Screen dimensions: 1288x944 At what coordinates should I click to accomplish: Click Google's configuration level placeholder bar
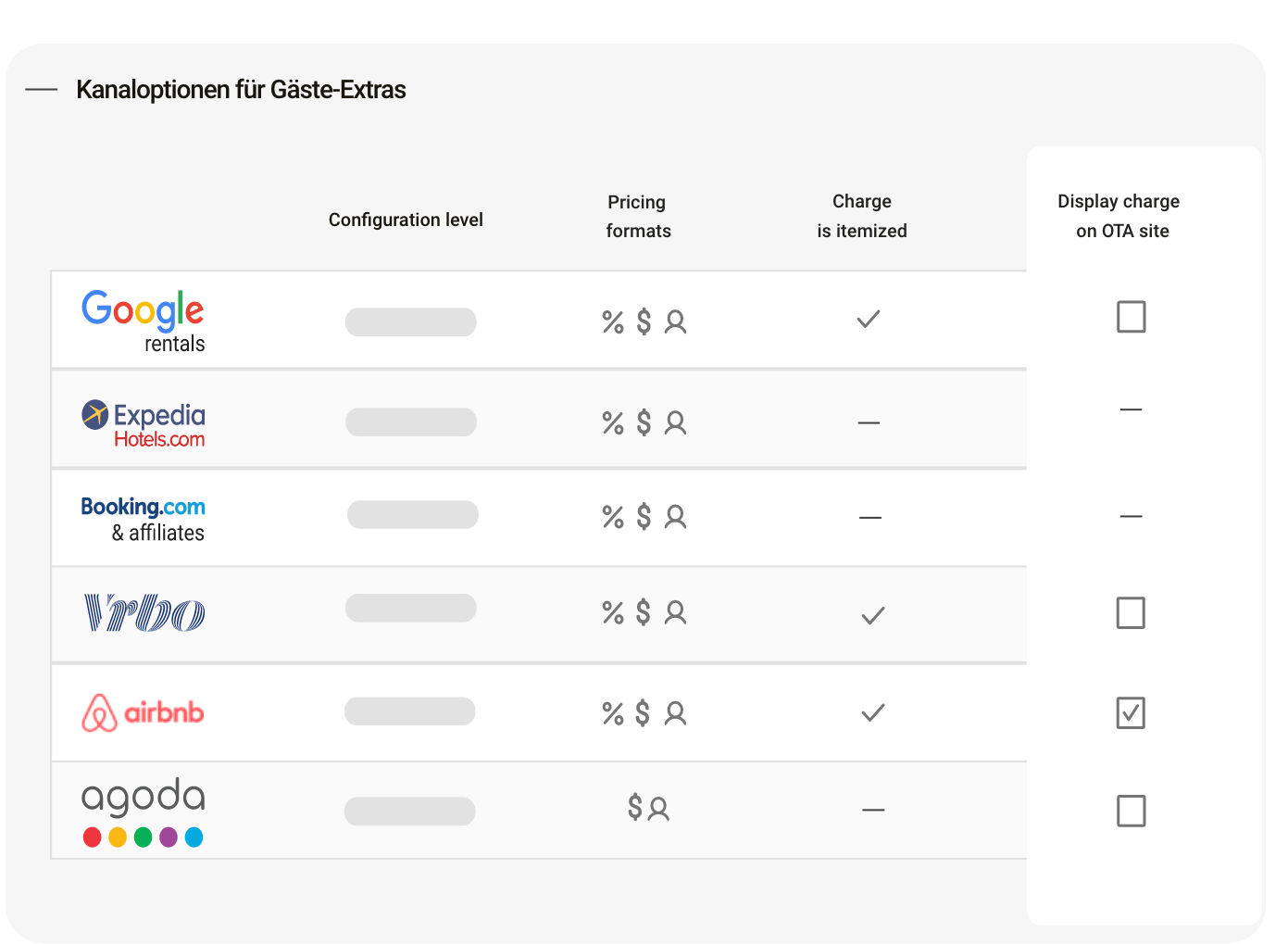pos(411,322)
